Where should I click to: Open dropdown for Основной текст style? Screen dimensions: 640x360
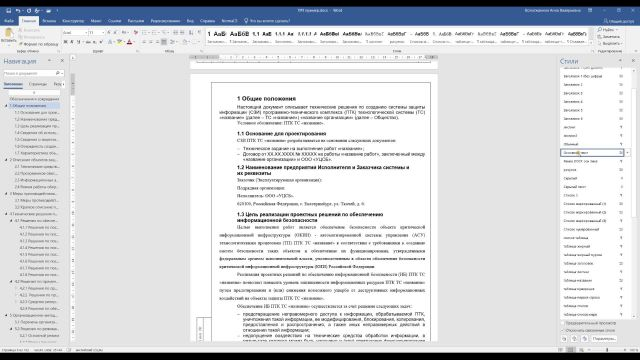click(627, 153)
